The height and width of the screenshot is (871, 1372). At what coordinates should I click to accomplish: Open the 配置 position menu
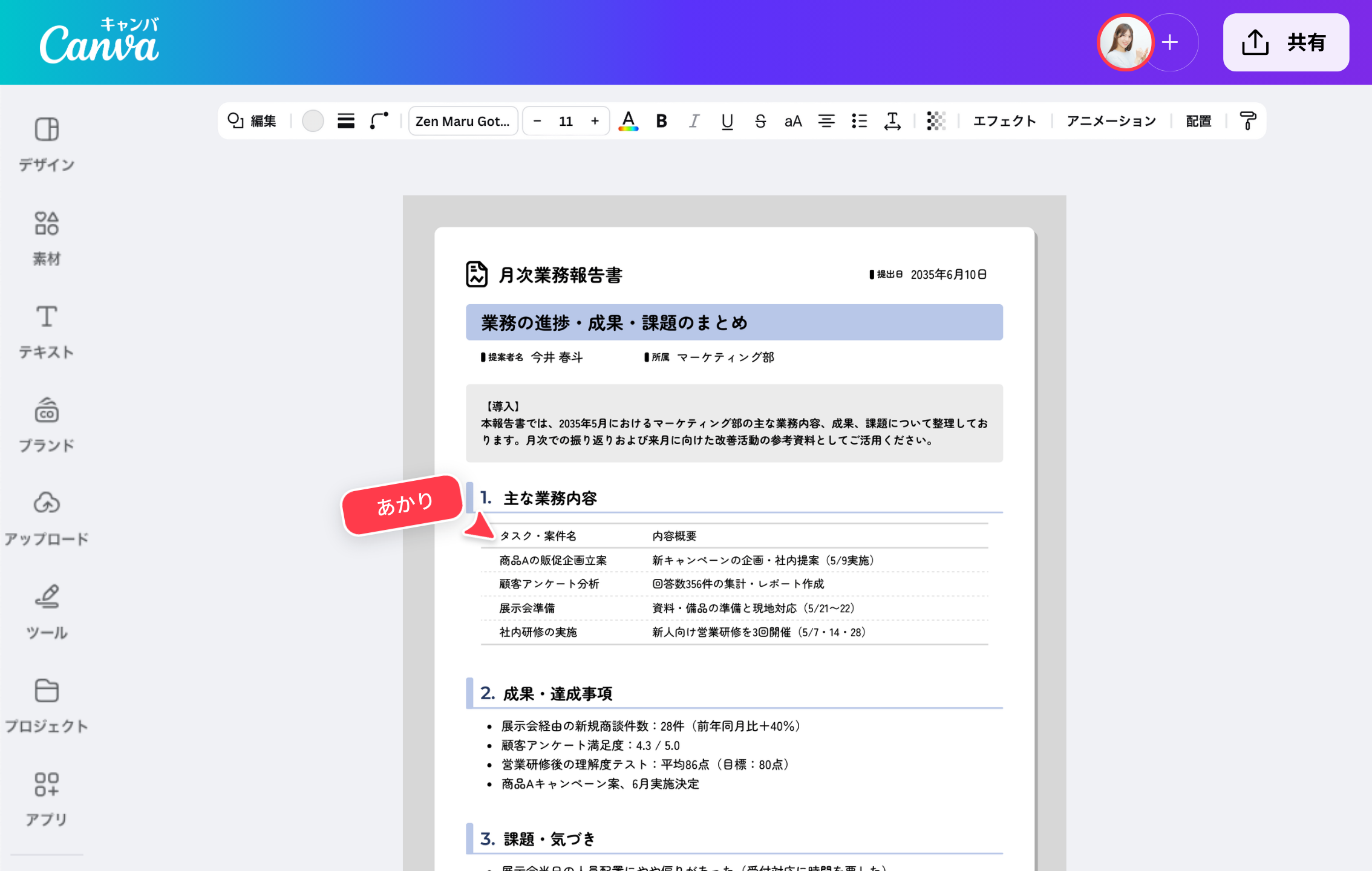click(x=1198, y=121)
